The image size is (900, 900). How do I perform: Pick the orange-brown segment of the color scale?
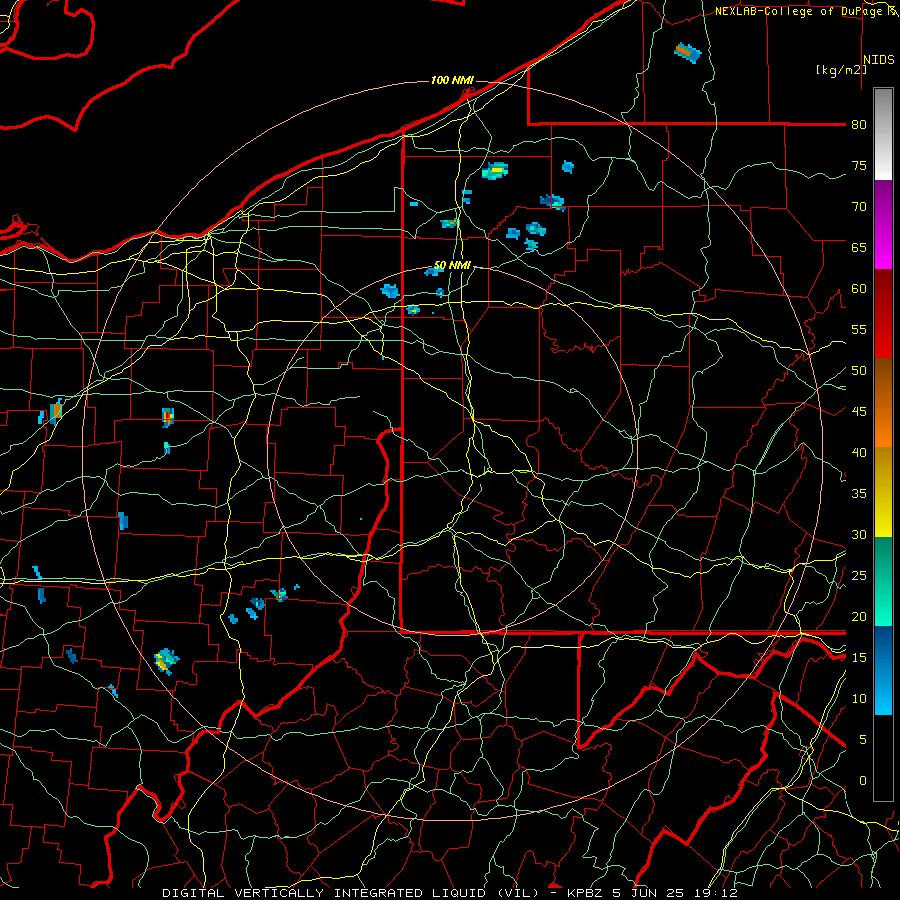tap(883, 403)
